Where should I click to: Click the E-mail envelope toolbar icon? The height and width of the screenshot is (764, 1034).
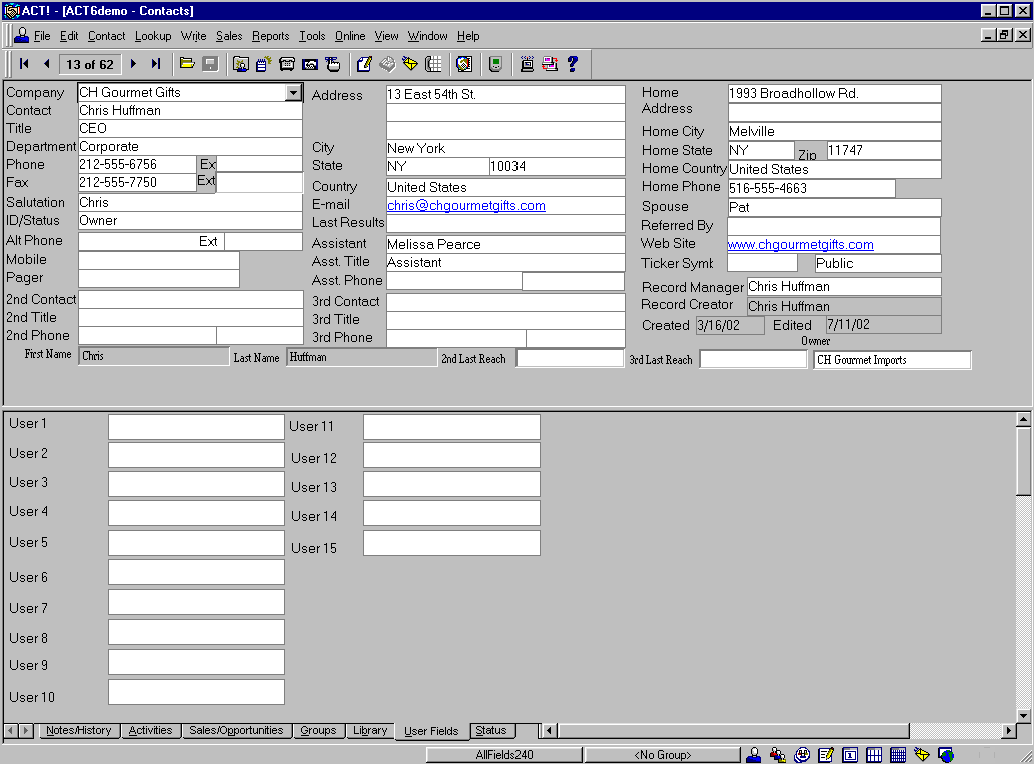point(410,64)
